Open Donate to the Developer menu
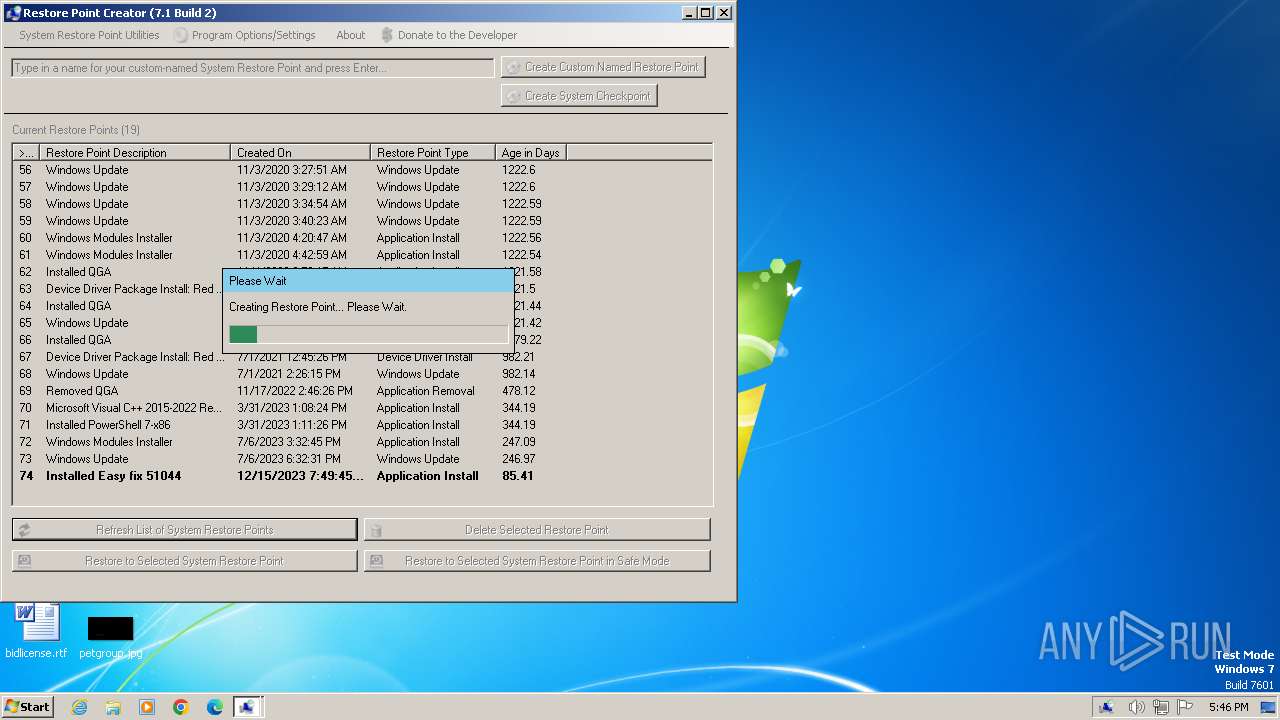 click(449, 35)
